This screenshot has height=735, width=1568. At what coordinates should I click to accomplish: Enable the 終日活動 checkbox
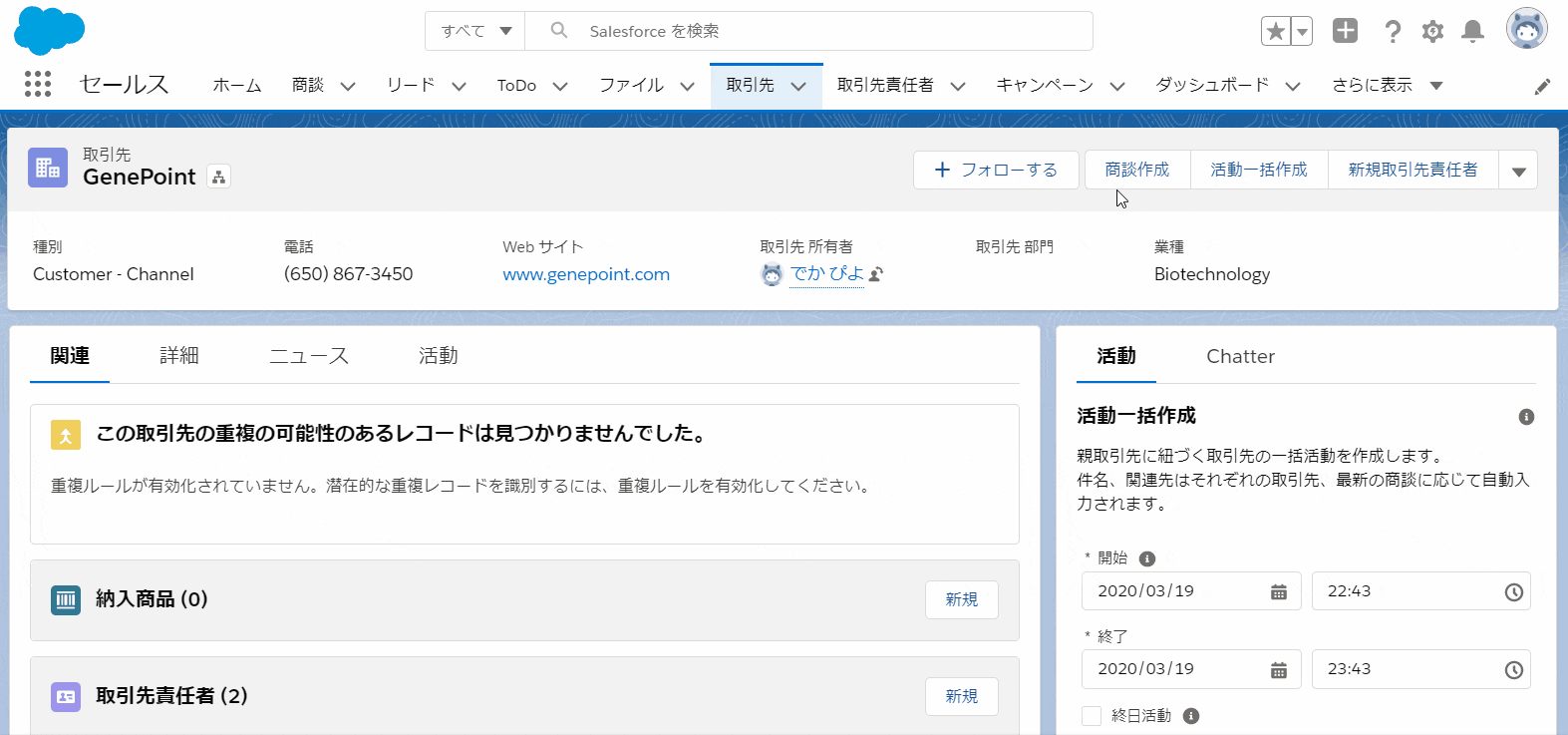click(1092, 716)
